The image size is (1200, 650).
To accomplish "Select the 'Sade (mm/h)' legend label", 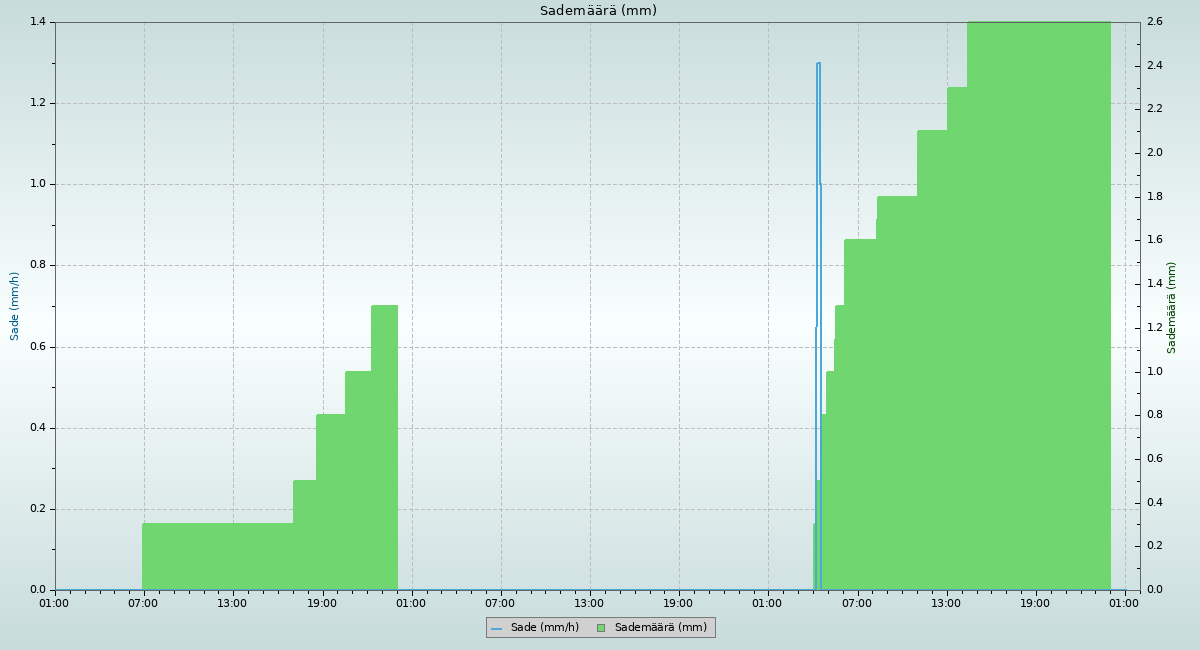I will coord(544,628).
